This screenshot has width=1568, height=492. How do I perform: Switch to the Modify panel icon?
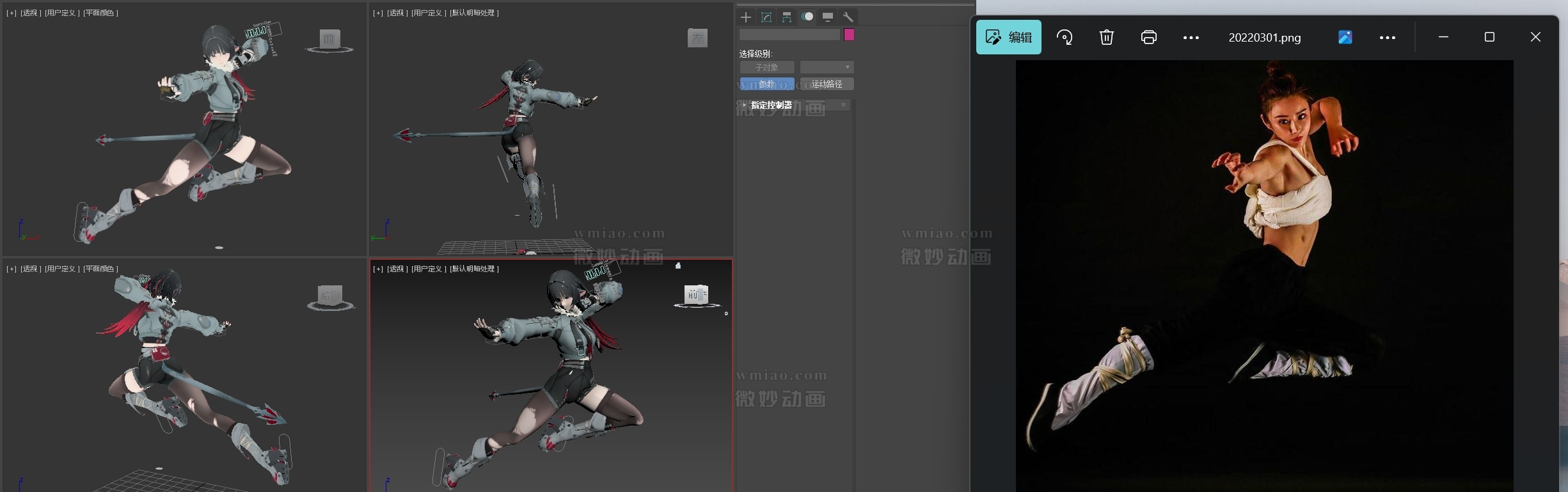(x=766, y=17)
